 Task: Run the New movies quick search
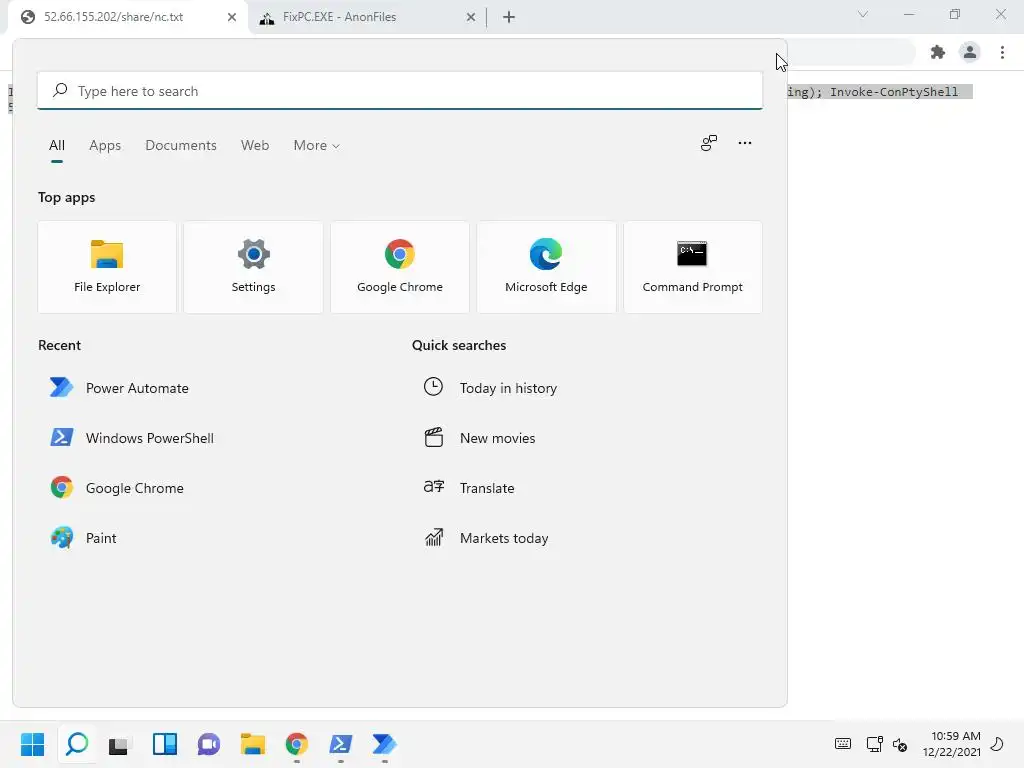pyautogui.click(x=479, y=438)
